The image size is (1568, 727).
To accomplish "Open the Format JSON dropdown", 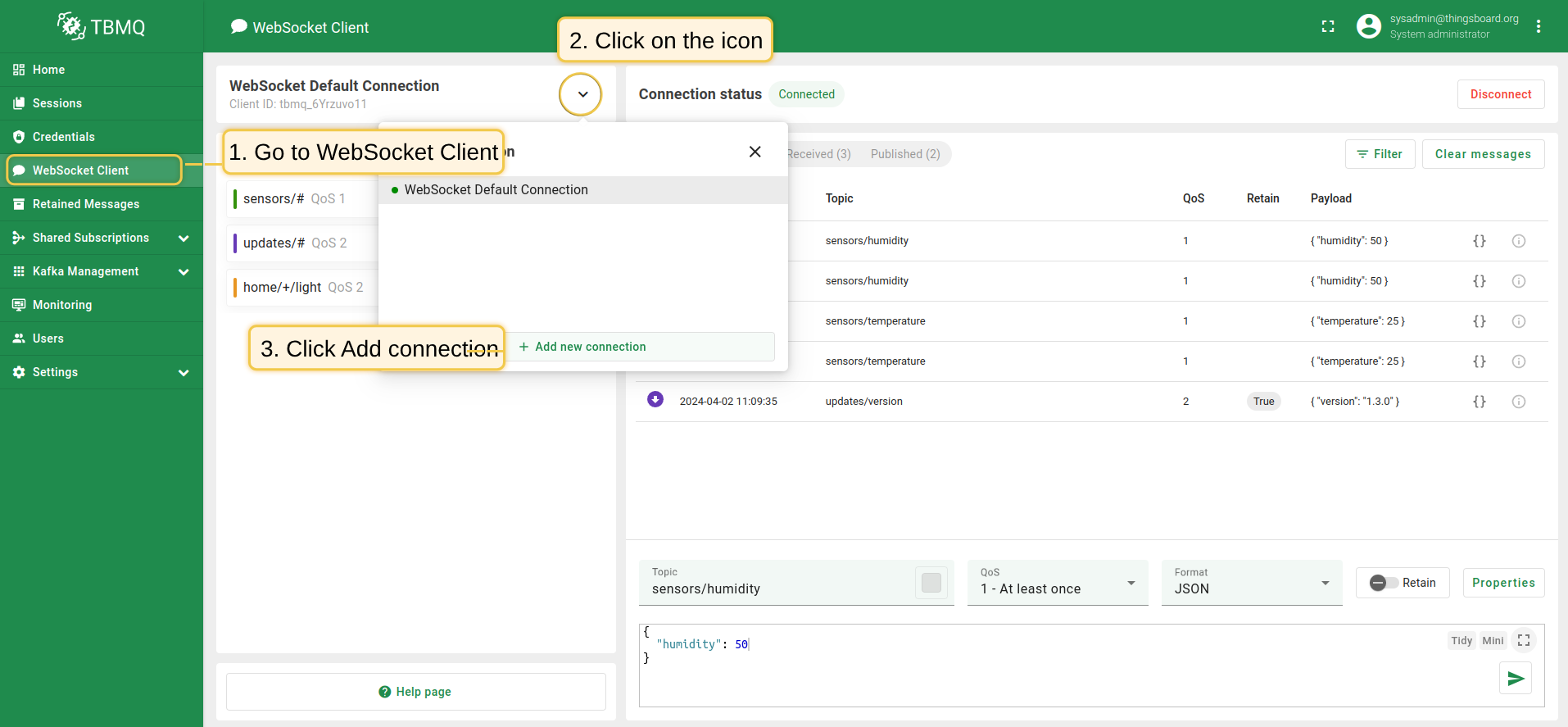I will [x=1251, y=583].
